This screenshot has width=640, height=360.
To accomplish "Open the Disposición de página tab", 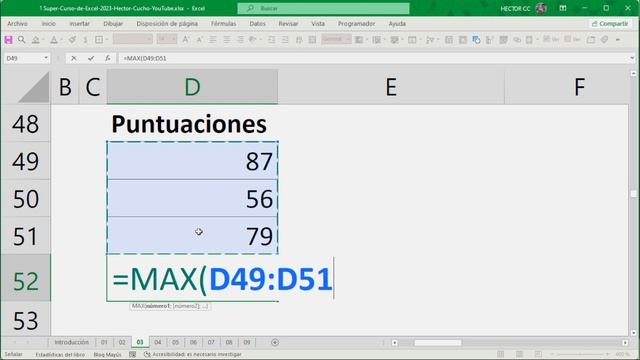I will click(x=167, y=24).
